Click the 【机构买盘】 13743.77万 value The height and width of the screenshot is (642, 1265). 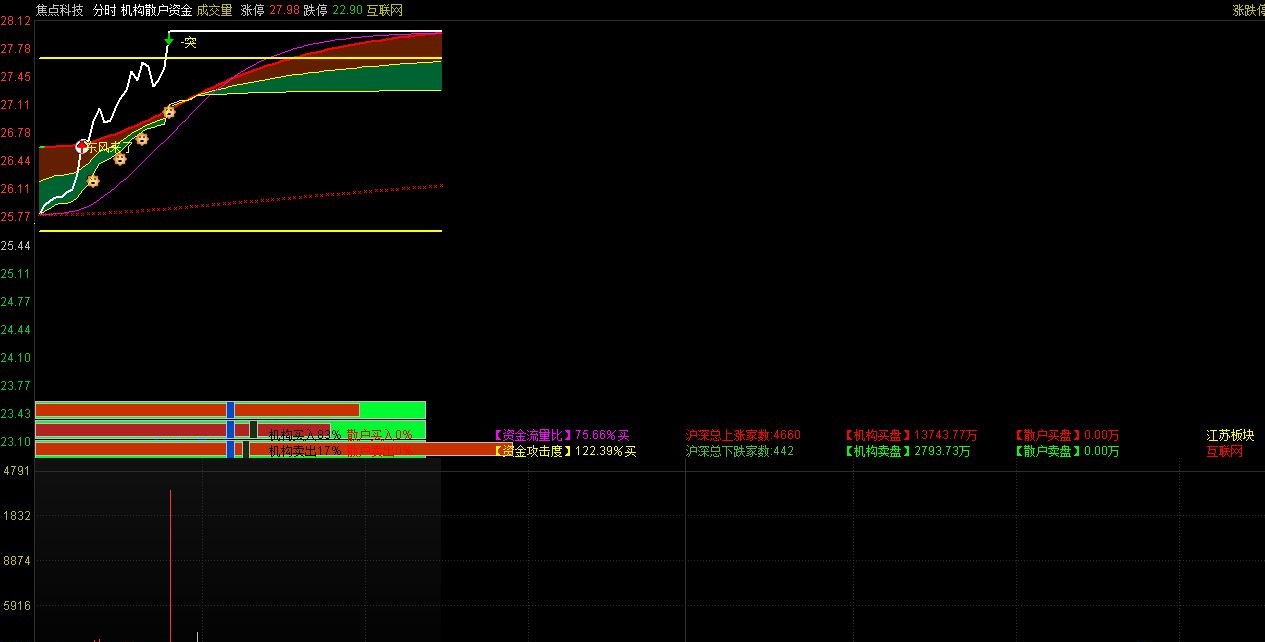click(x=911, y=435)
